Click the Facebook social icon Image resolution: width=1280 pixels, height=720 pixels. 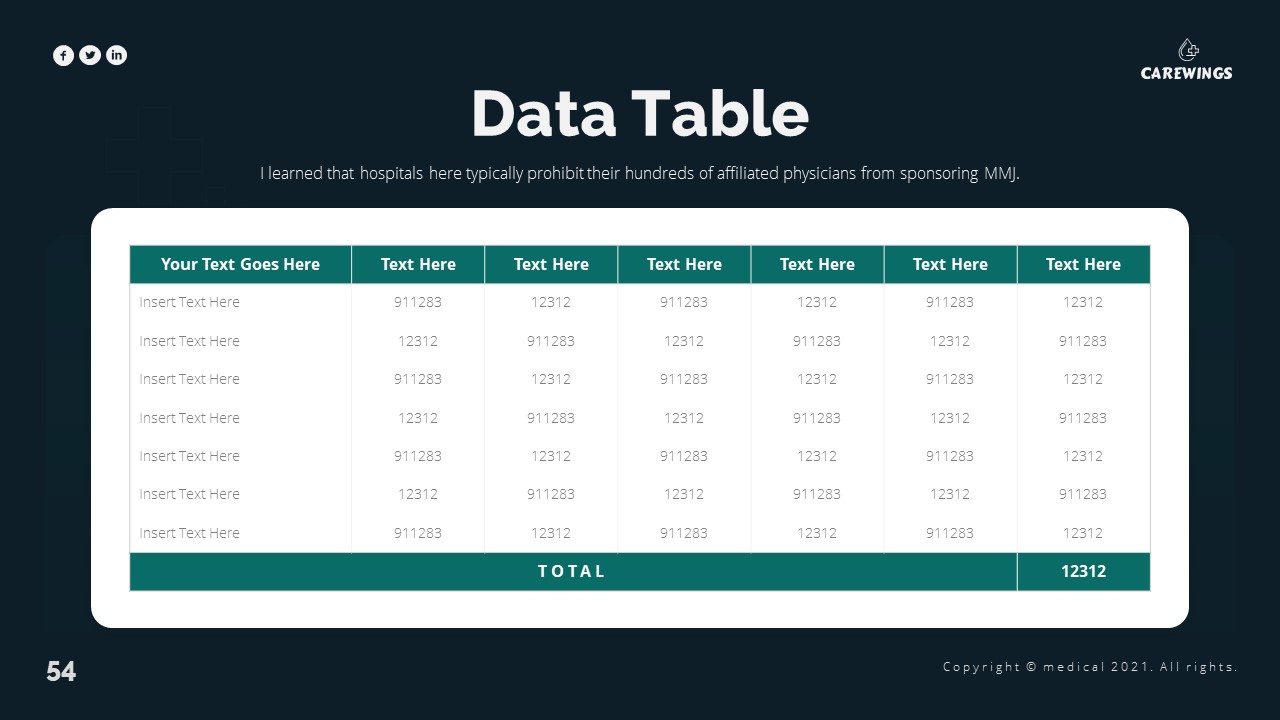[63, 56]
